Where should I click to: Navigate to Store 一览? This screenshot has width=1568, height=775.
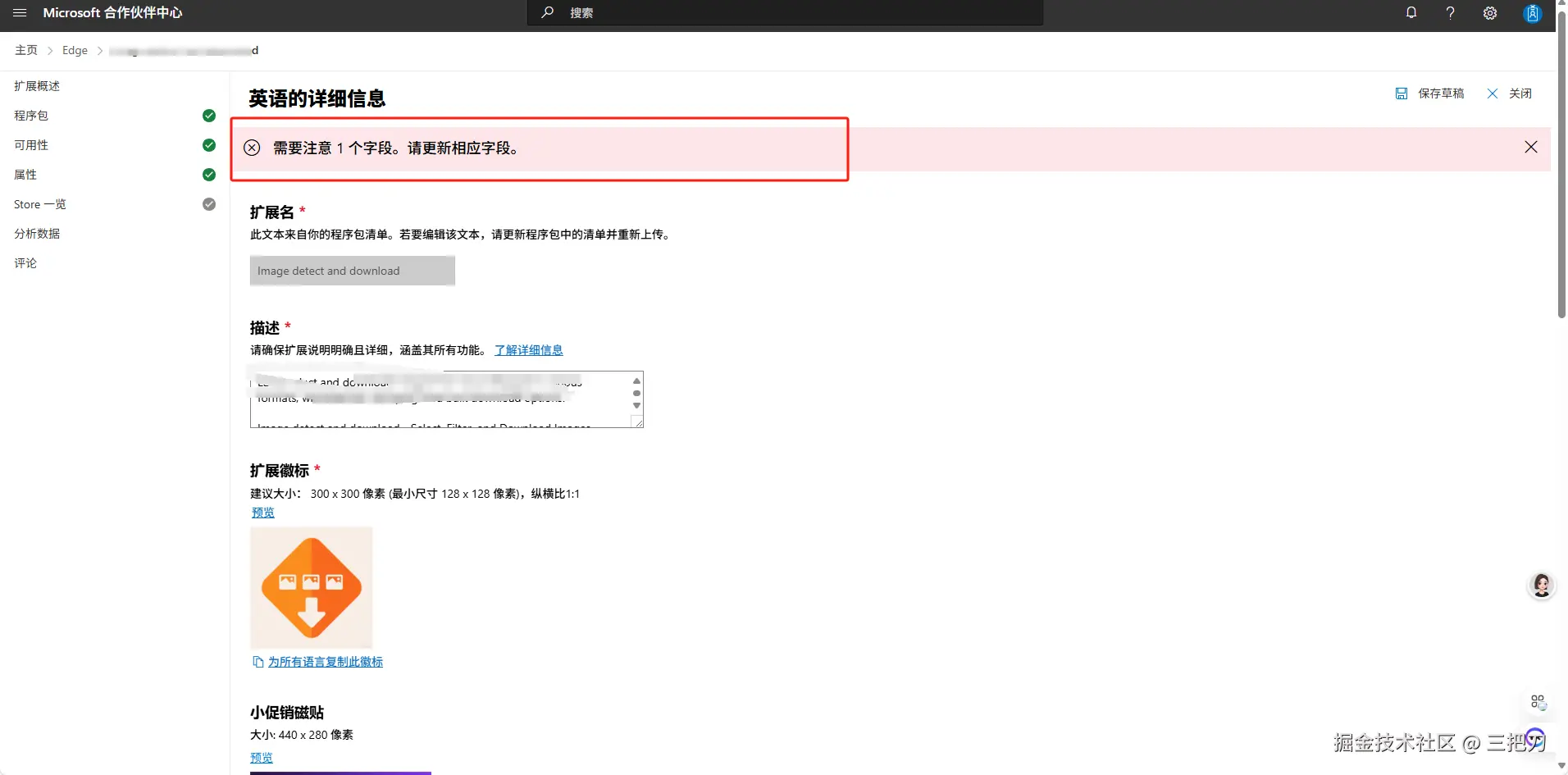point(40,204)
